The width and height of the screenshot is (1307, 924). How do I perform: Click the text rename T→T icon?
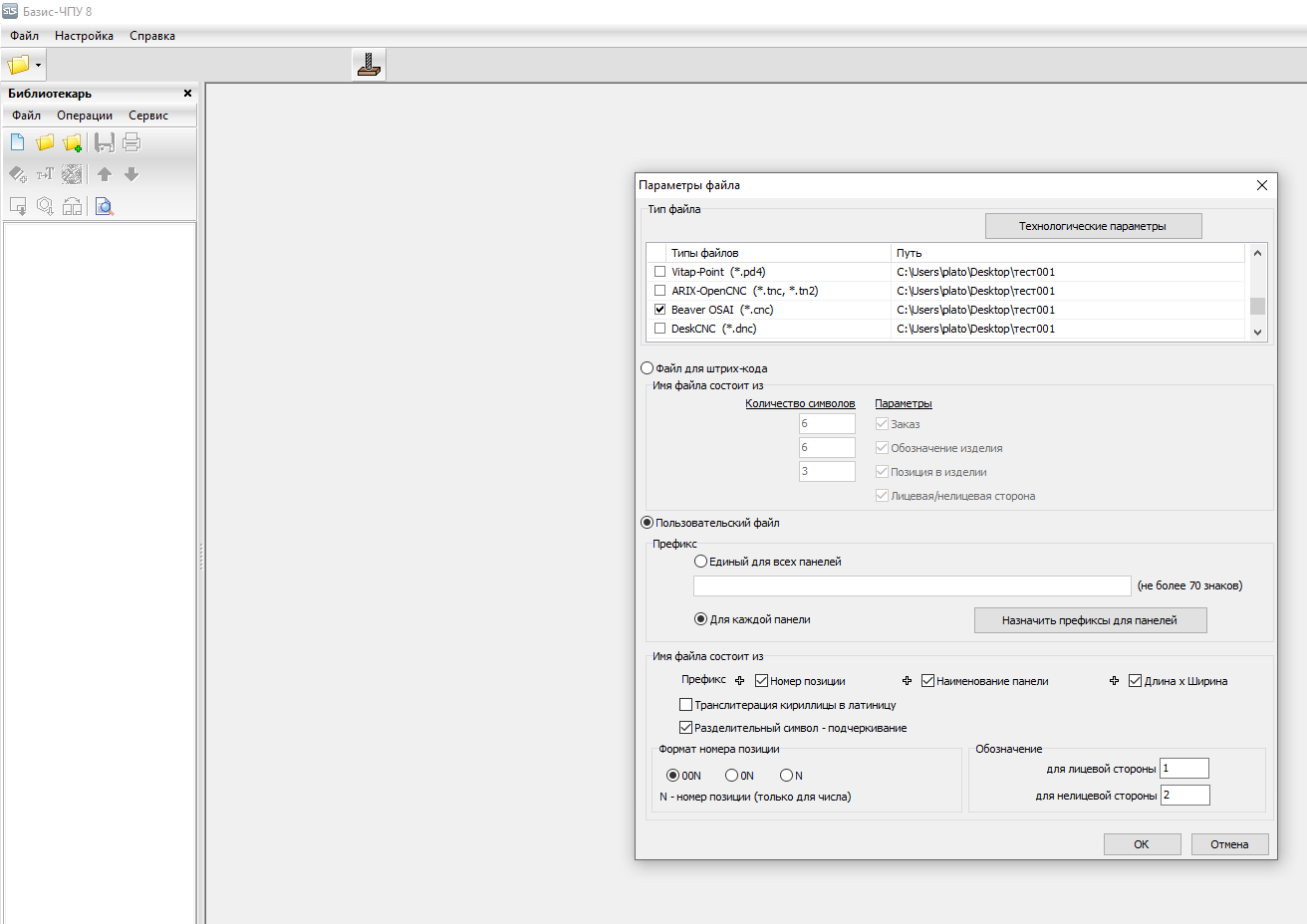point(45,174)
